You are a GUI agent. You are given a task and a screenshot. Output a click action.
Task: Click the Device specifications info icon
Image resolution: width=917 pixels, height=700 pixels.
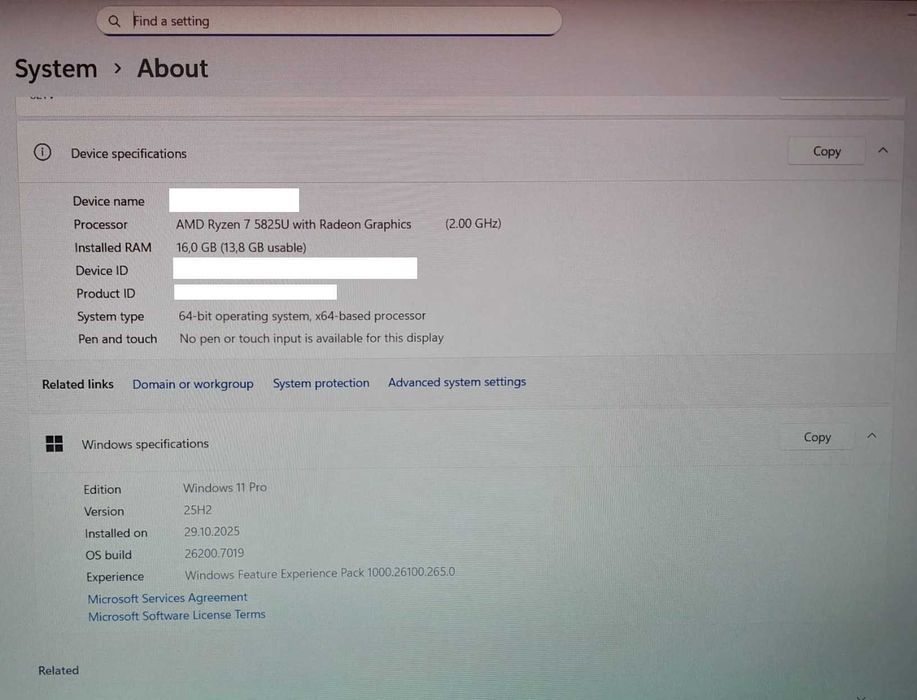42,153
